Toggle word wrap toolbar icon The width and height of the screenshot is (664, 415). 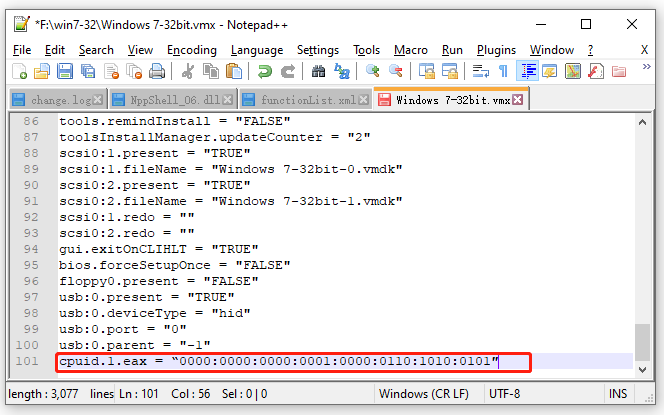(x=481, y=71)
